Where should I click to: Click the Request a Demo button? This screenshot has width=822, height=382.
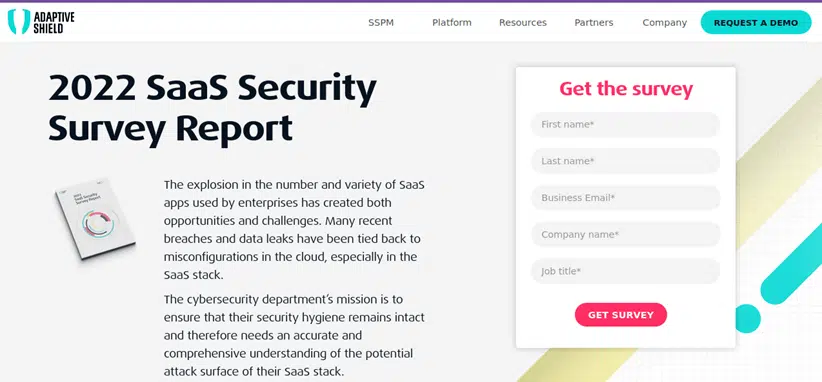755,23
